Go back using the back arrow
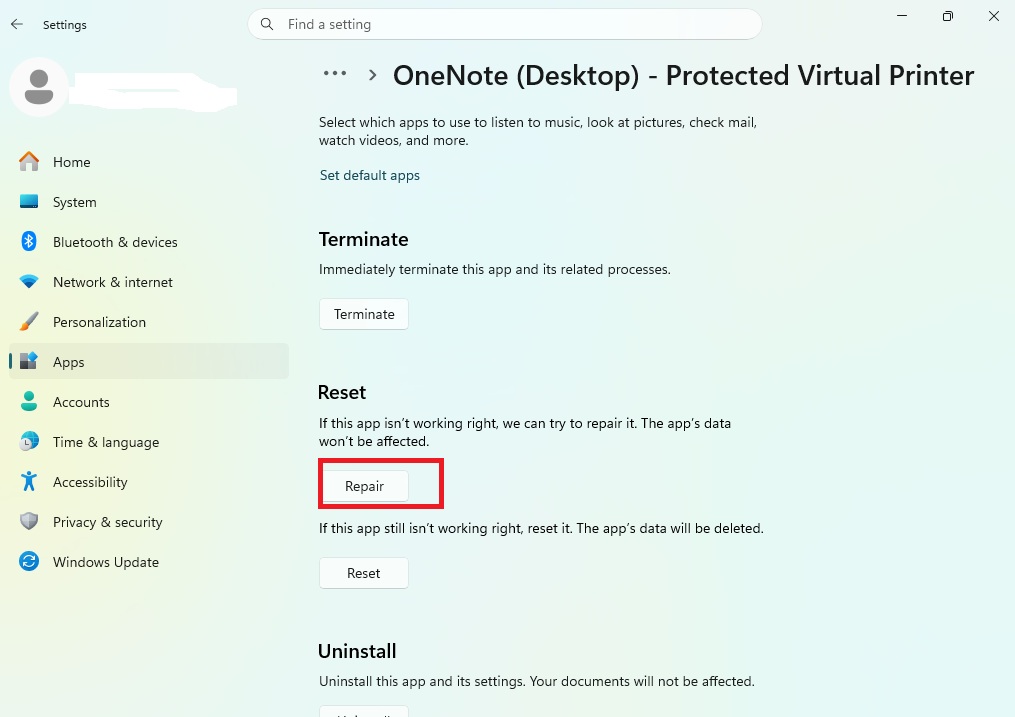1015x717 pixels. [17, 24]
